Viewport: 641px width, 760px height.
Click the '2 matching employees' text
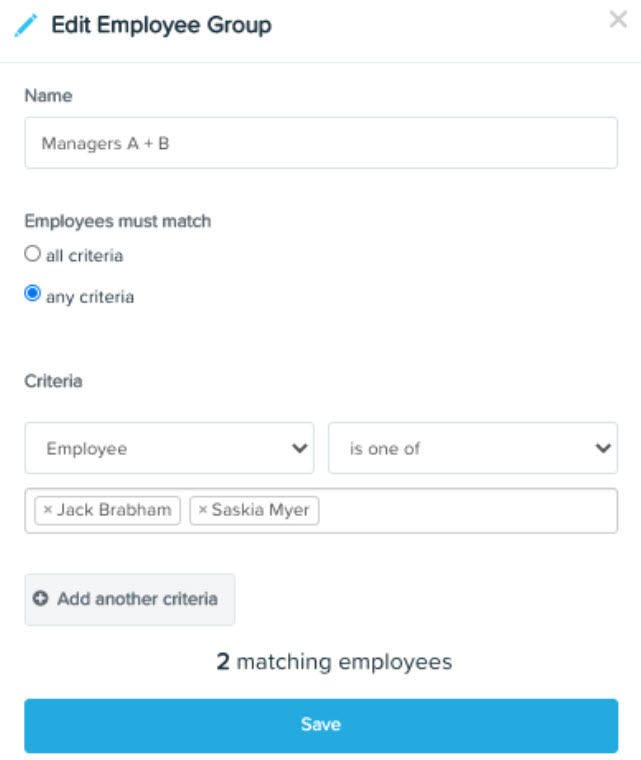[x=334, y=662]
